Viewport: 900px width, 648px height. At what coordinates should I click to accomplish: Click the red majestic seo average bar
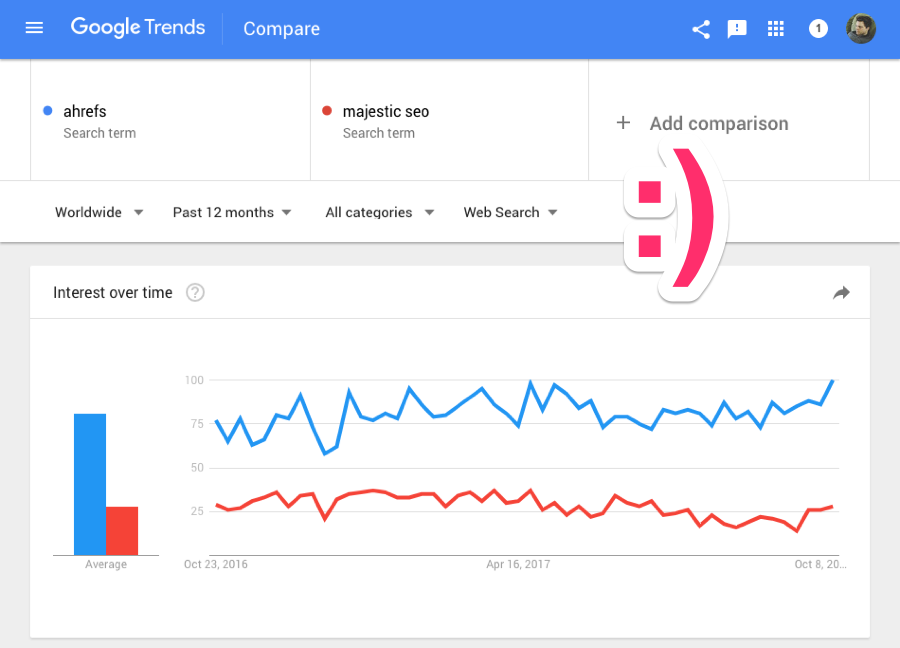[122, 531]
